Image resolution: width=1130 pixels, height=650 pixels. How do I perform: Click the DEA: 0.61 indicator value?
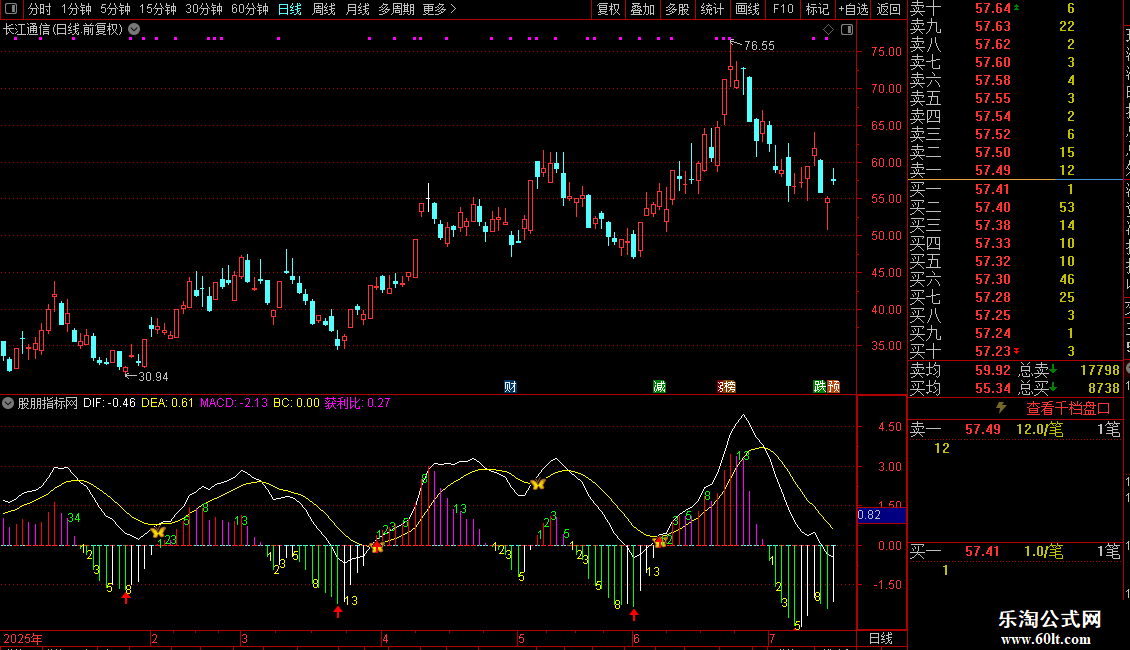pos(167,403)
